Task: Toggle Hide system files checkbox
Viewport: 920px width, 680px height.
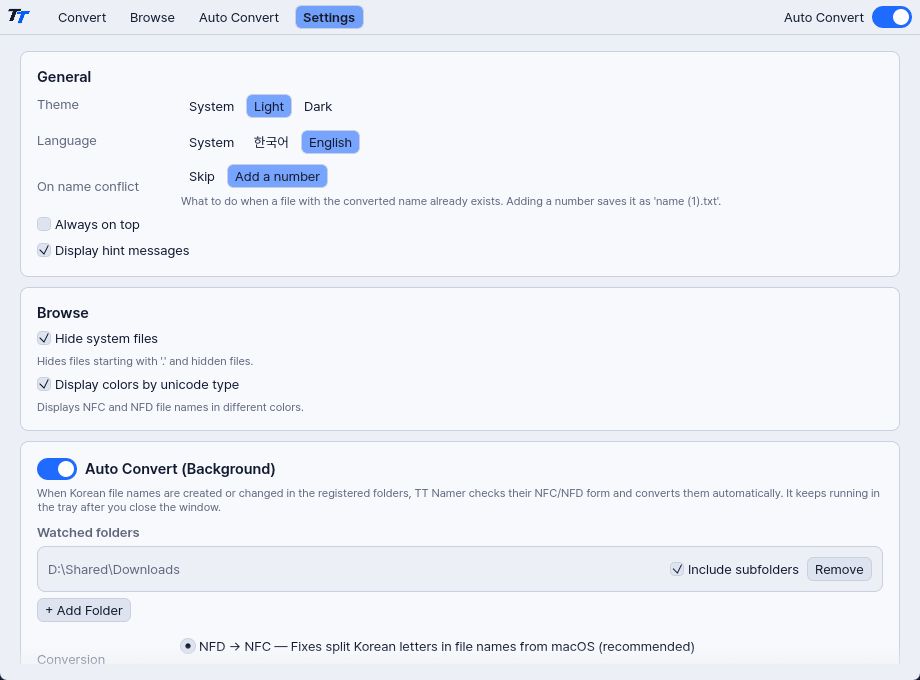Action: tap(44, 338)
